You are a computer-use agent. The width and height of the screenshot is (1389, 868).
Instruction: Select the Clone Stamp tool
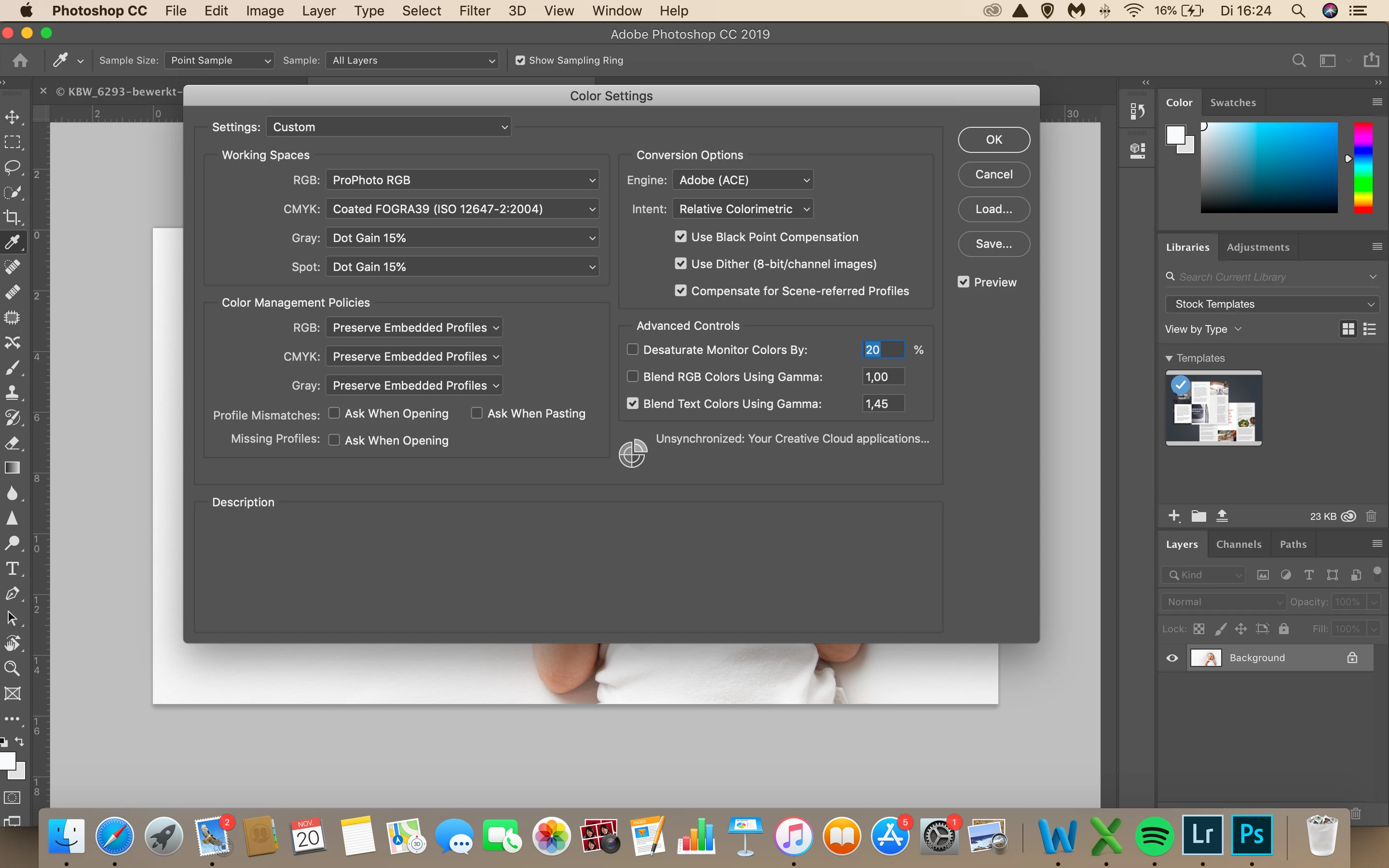pyautogui.click(x=12, y=393)
